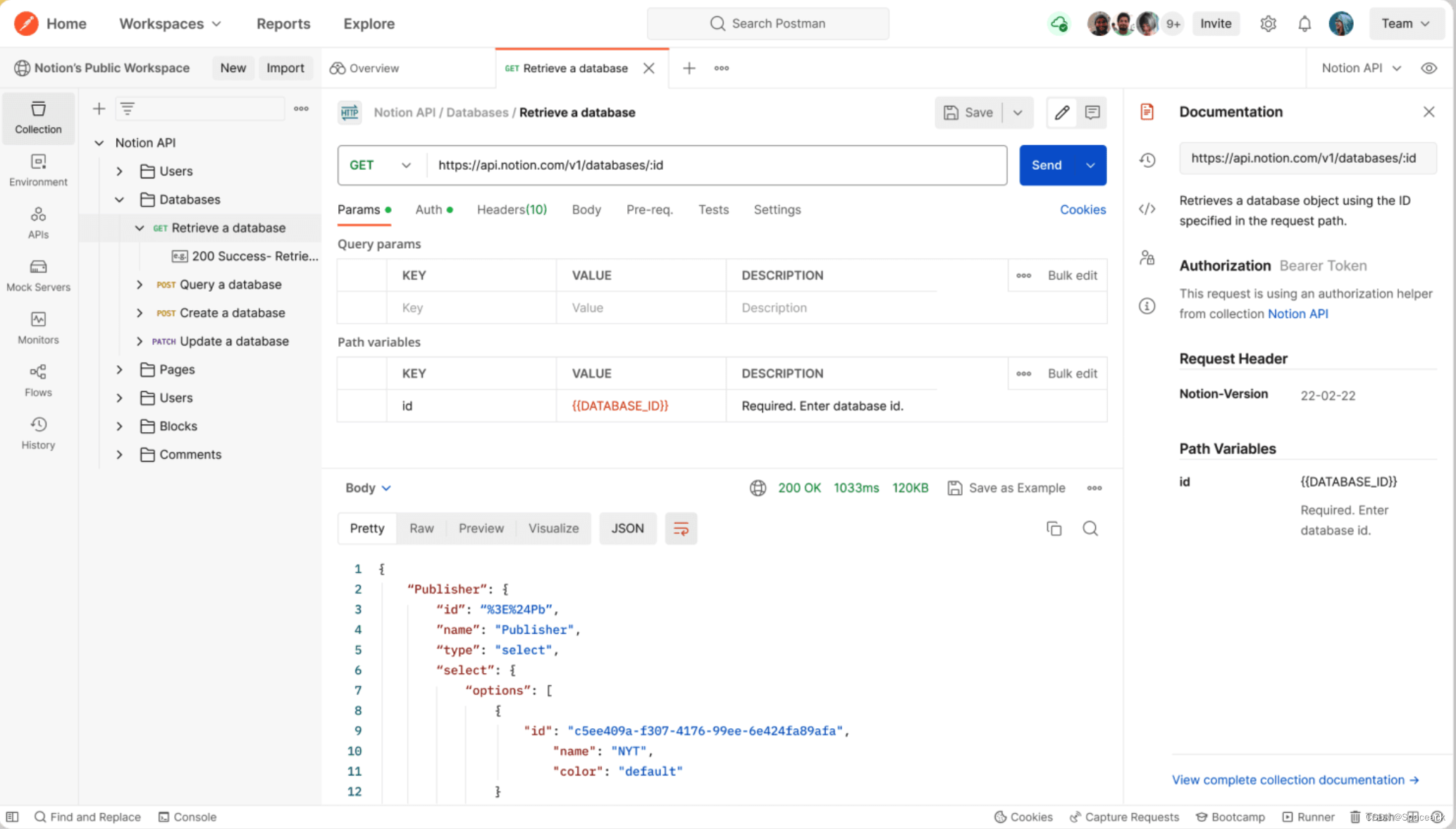Expand the Blocks folder in collection
The image size is (1456, 829).
coord(119,425)
